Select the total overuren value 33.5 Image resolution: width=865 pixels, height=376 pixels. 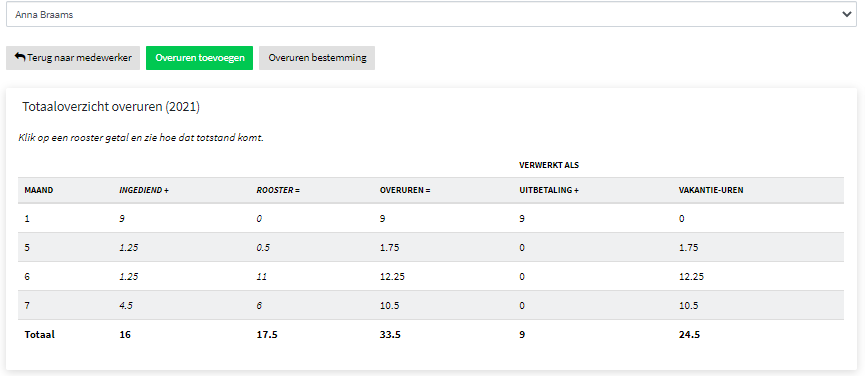point(389,335)
